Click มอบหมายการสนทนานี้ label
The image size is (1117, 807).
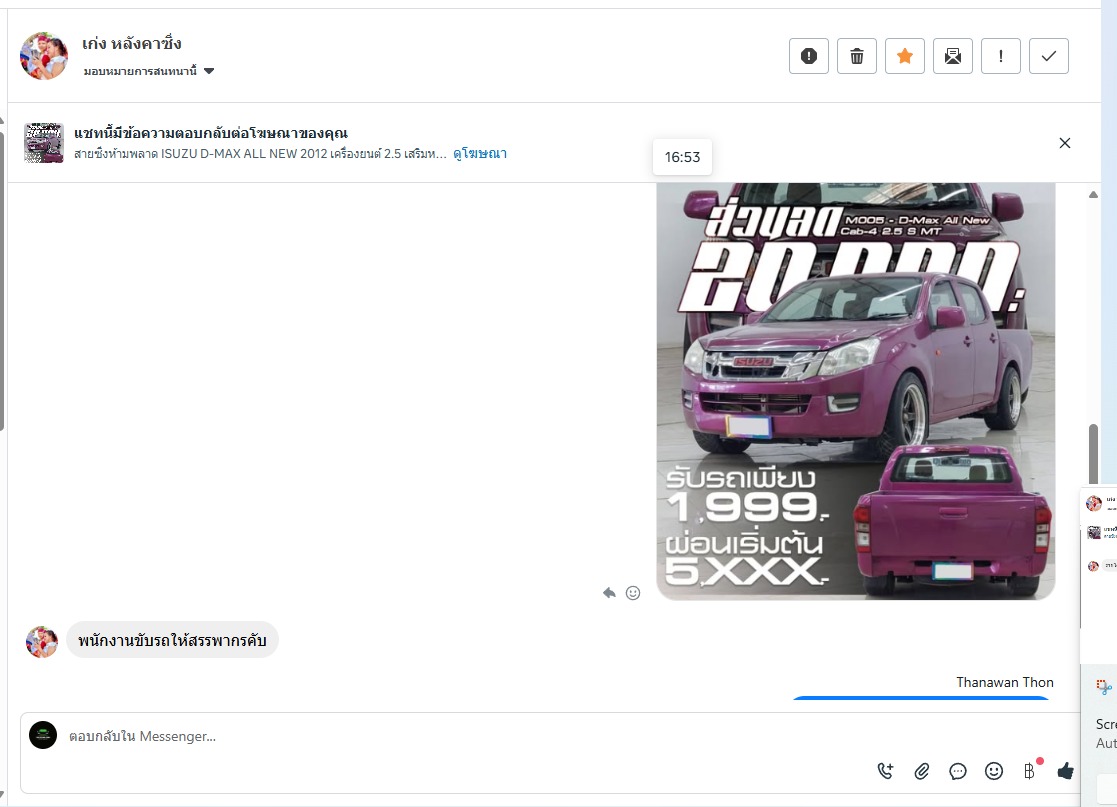tap(140, 71)
